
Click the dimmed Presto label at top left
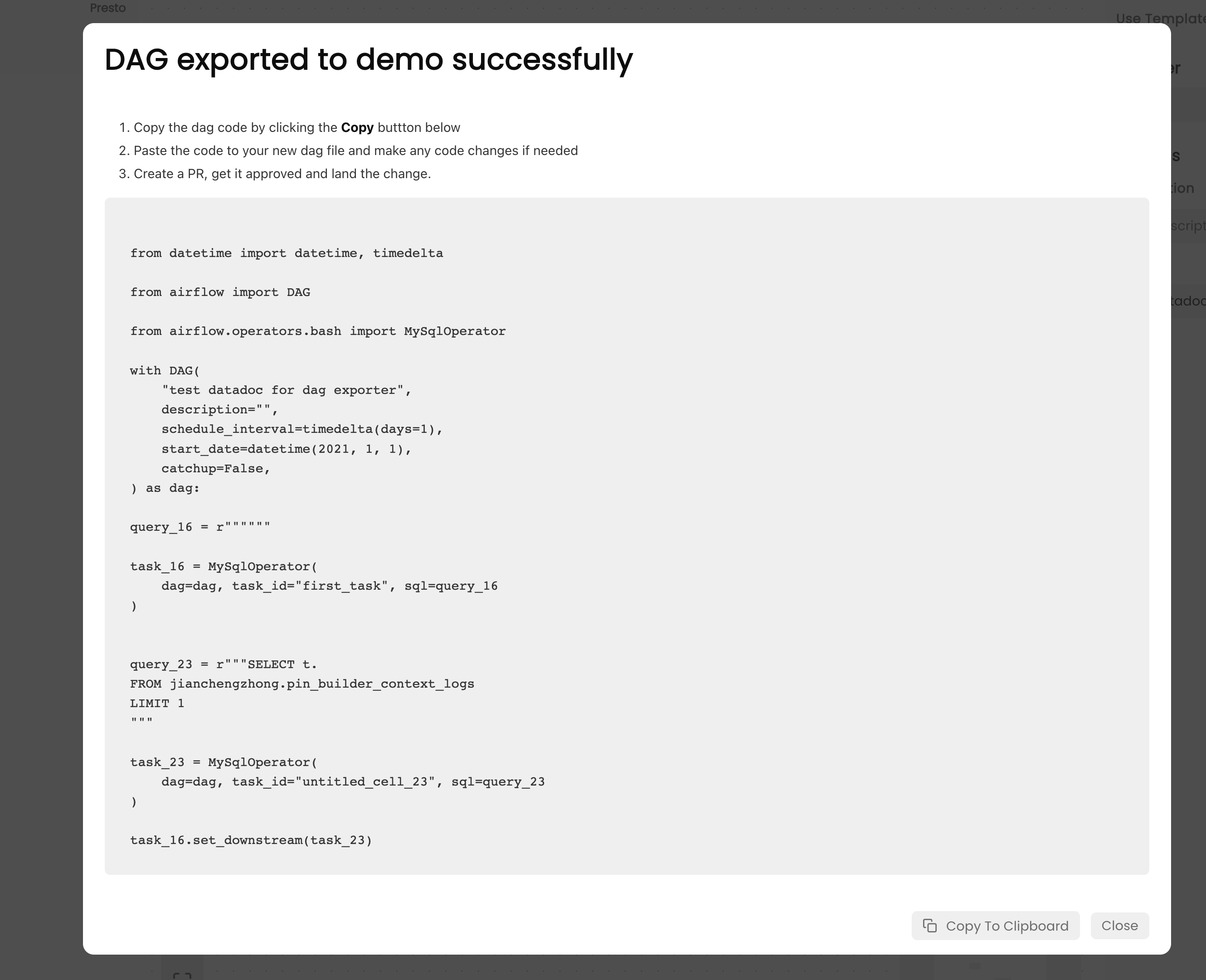[x=108, y=8]
